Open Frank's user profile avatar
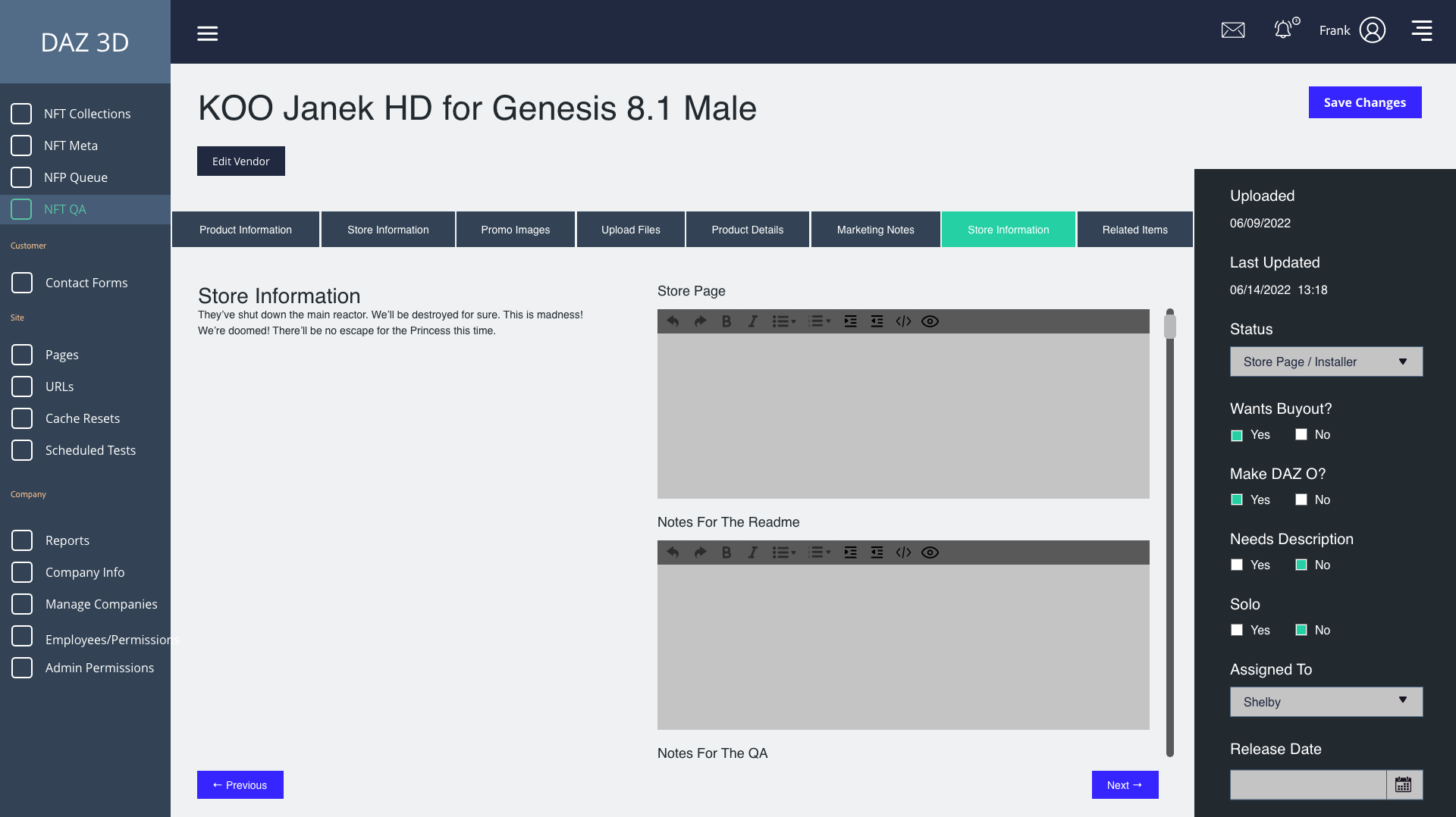 tap(1373, 30)
